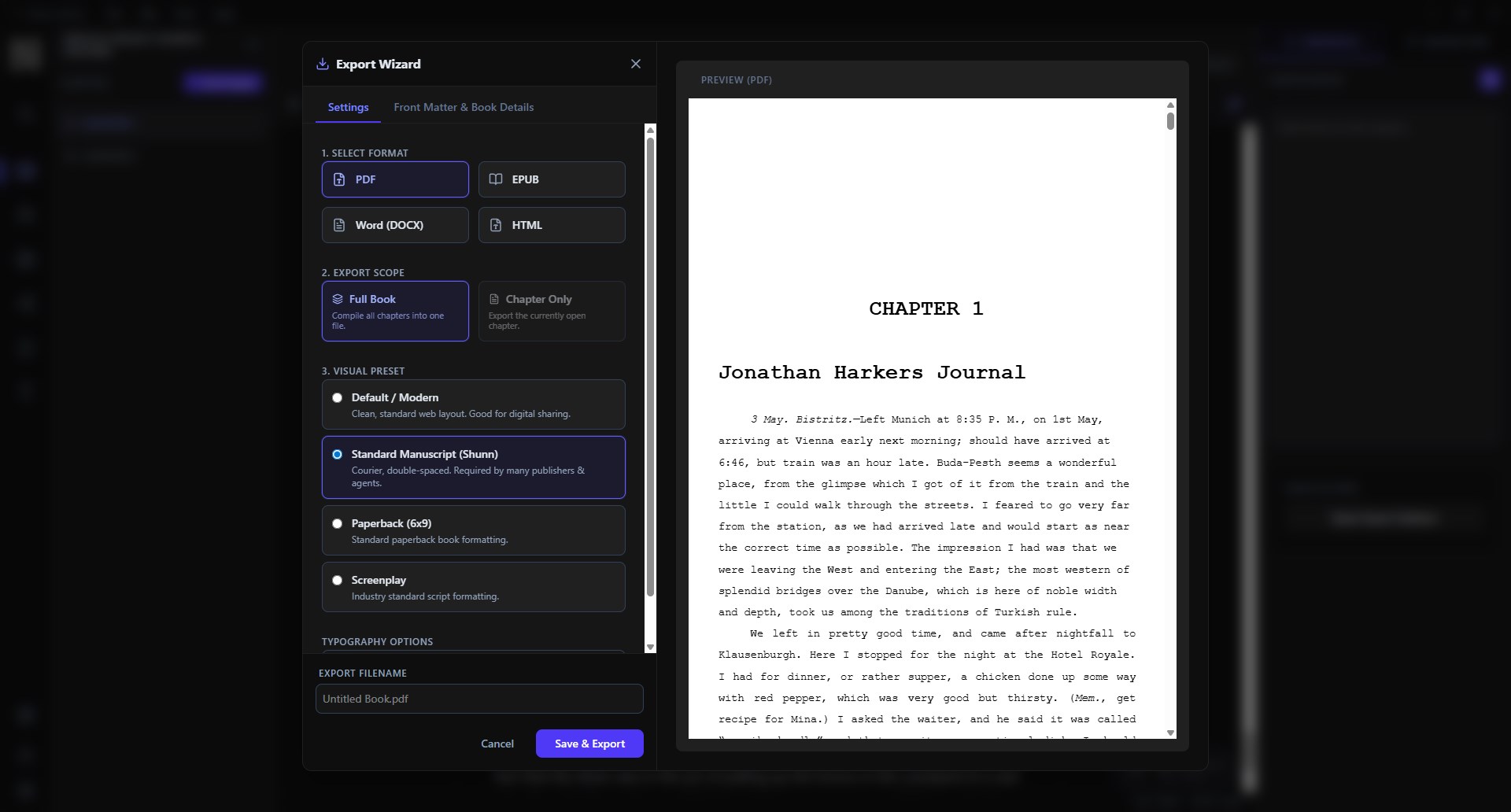The image size is (1511, 812).
Task: Click preview scrollbar down arrow
Action: click(x=1170, y=733)
